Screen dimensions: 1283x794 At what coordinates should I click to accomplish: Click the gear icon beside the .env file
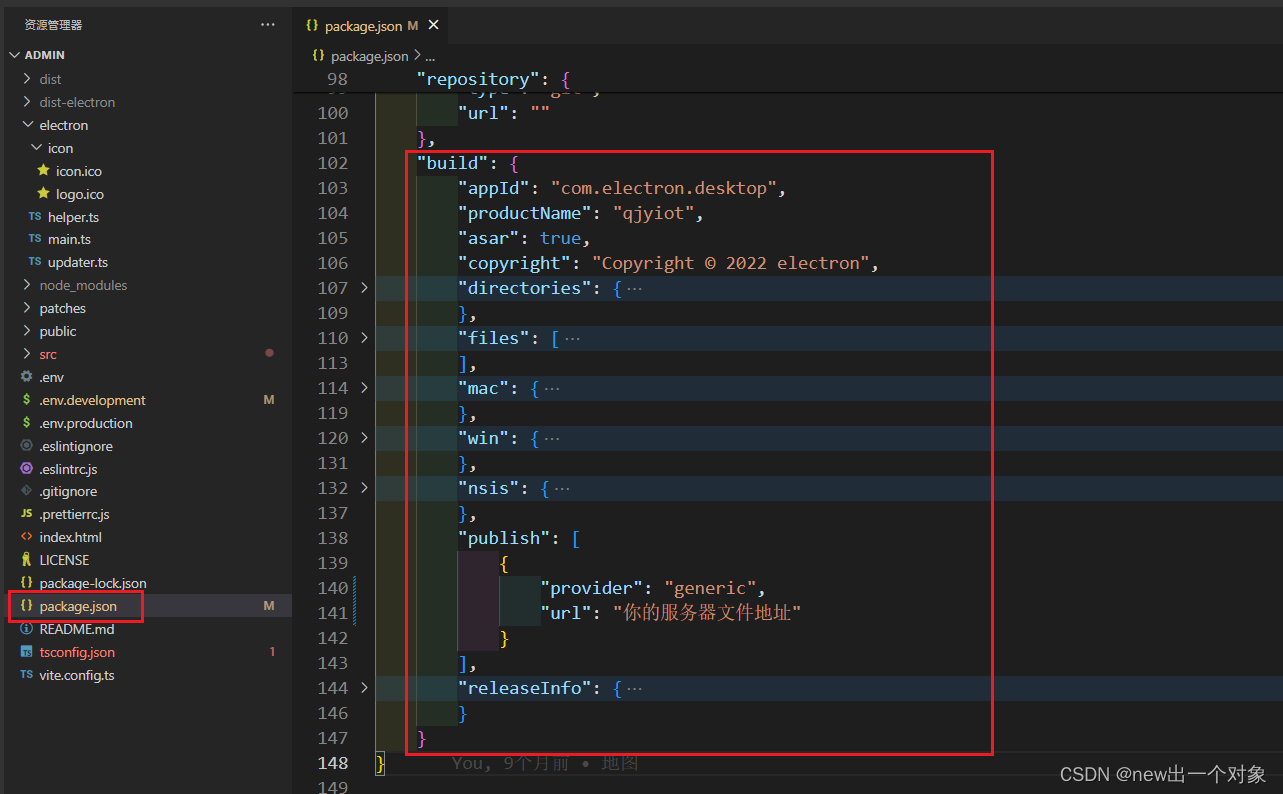click(x=28, y=377)
